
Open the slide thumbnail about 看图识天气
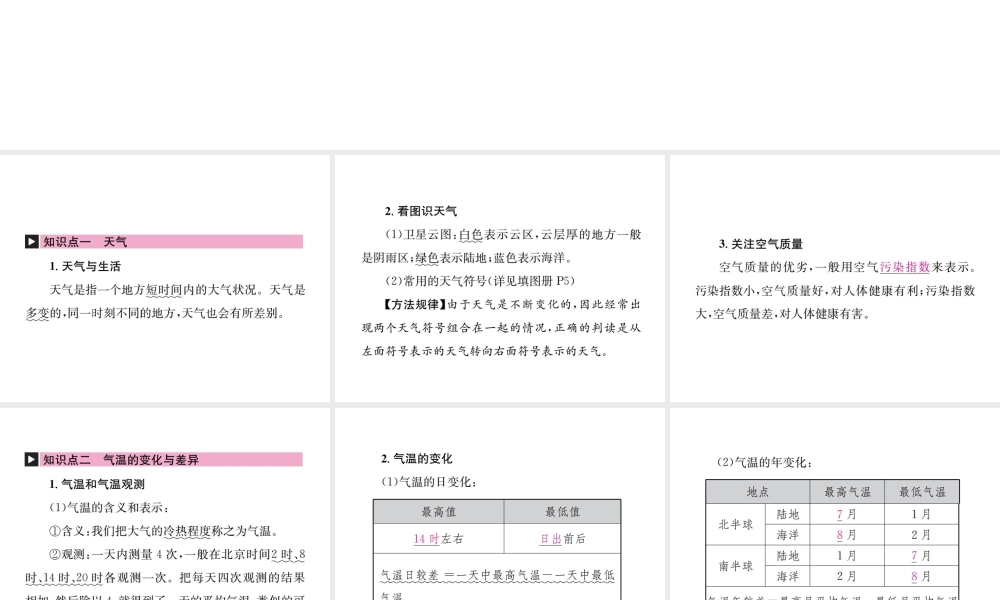500,278
